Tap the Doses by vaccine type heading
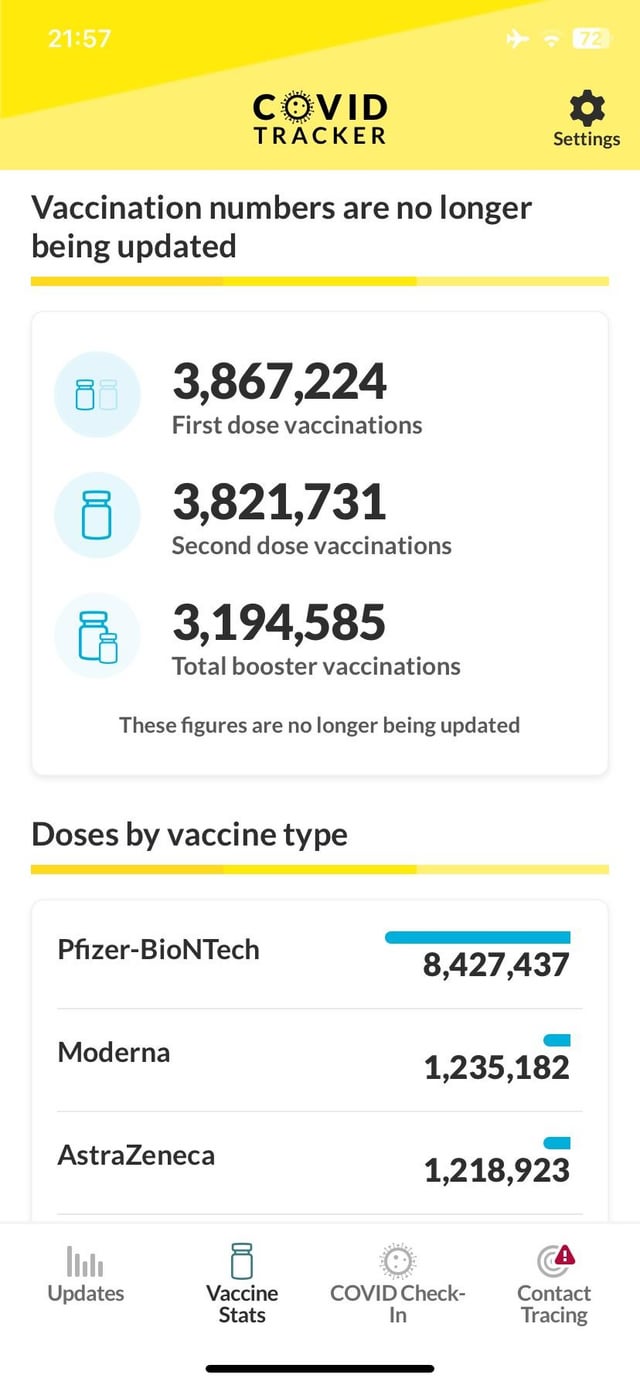 [190, 834]
